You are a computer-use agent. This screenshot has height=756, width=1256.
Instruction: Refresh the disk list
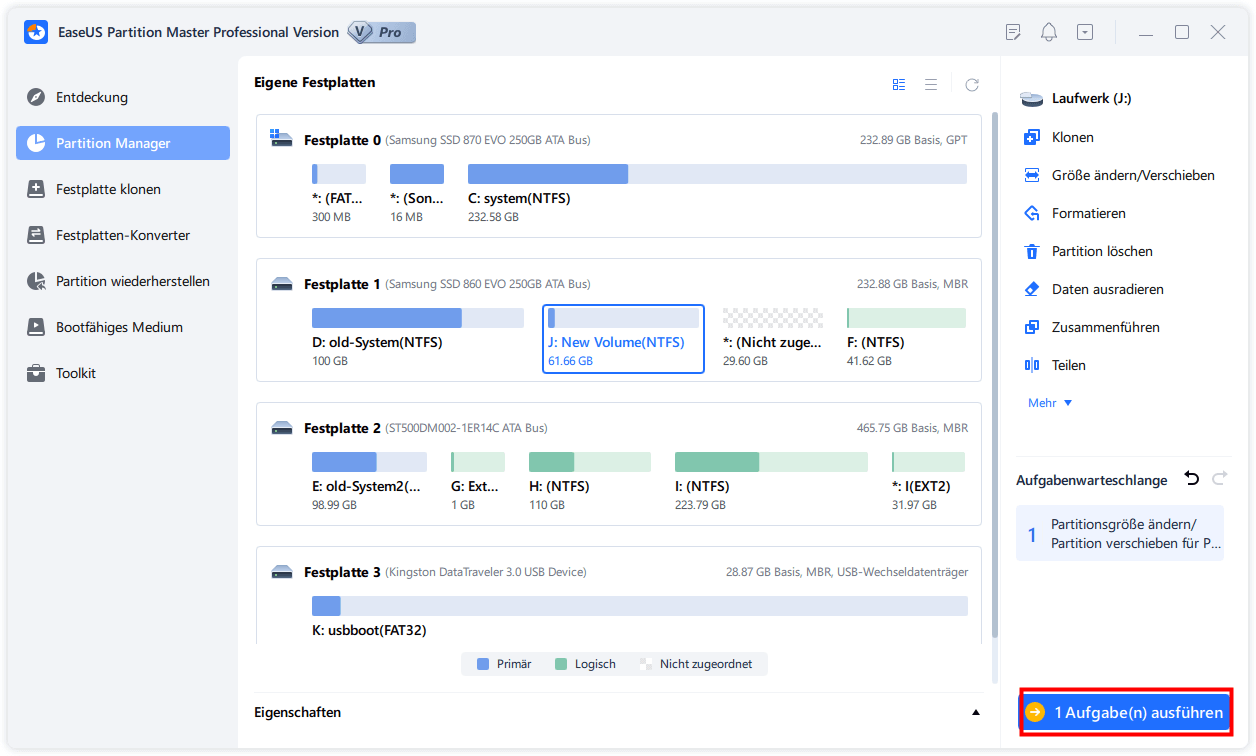coord(972,85)
